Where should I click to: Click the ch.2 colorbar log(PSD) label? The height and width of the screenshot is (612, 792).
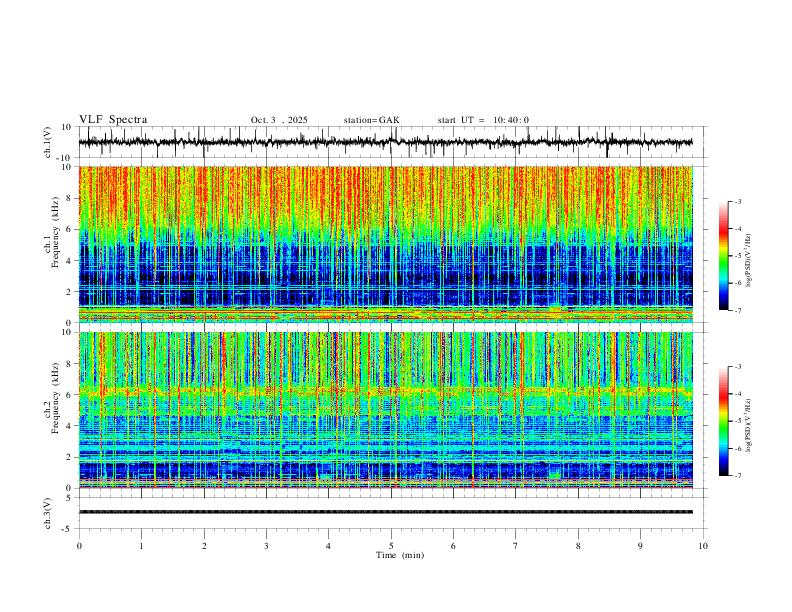pos(749,426)
